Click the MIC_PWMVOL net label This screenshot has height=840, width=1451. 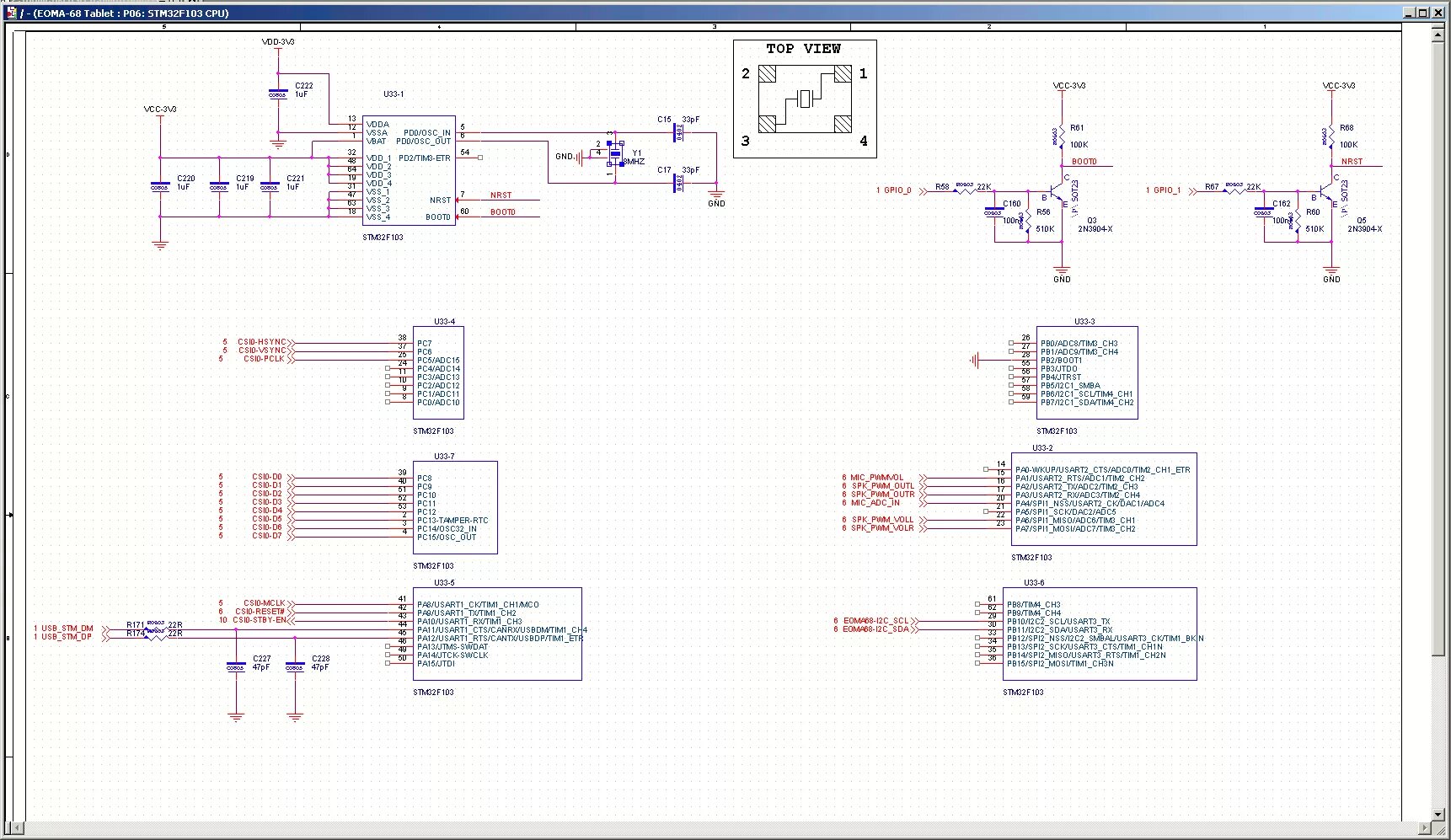876,478
